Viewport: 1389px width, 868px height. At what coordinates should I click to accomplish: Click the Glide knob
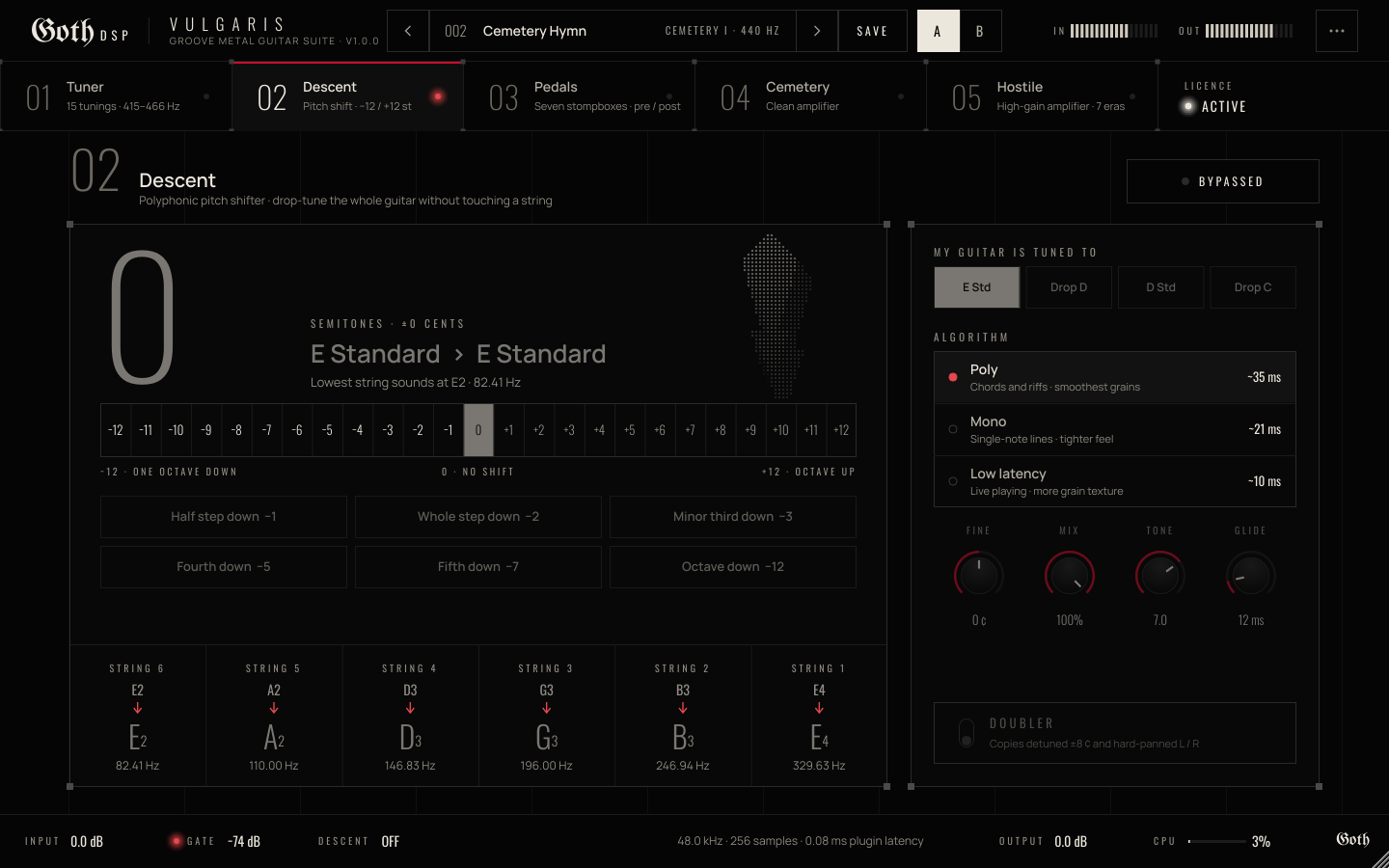(x=1251, y=576)
